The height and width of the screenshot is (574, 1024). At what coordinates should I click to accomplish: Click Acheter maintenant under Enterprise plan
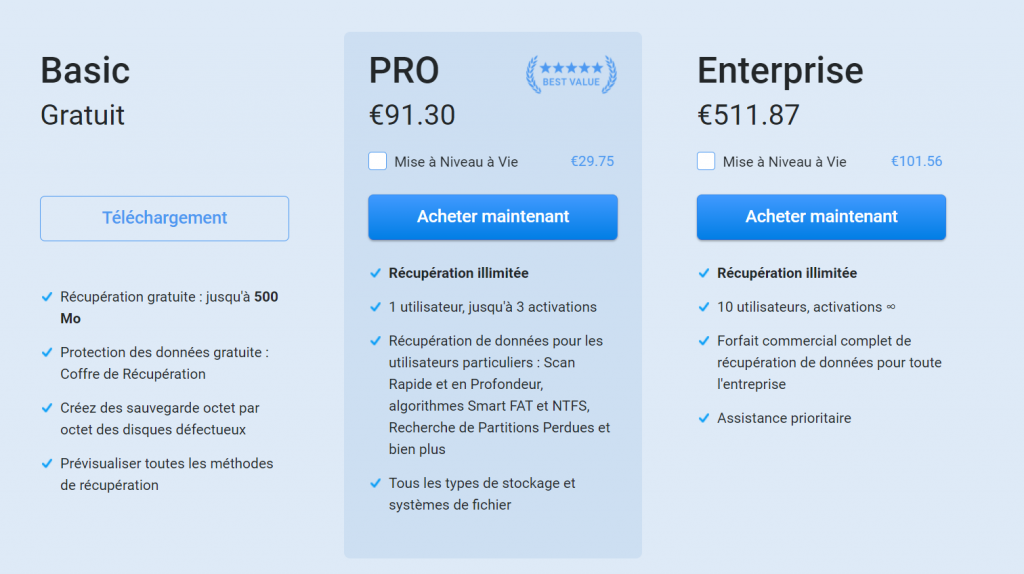[x=822, y=217]
